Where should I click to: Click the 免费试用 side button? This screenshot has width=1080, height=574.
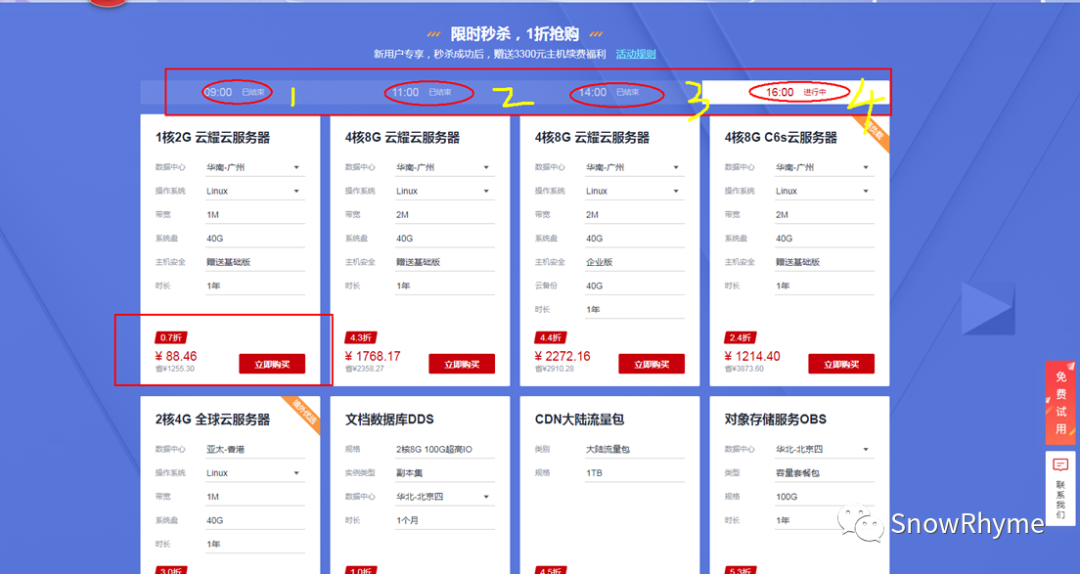pyautogui.click(x=1061, y=403)
